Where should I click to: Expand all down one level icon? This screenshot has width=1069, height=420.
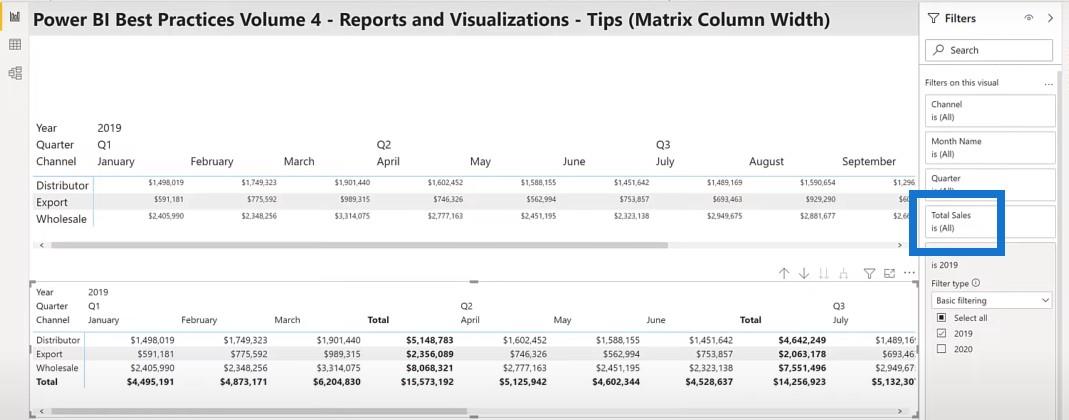tap(843, 273)
